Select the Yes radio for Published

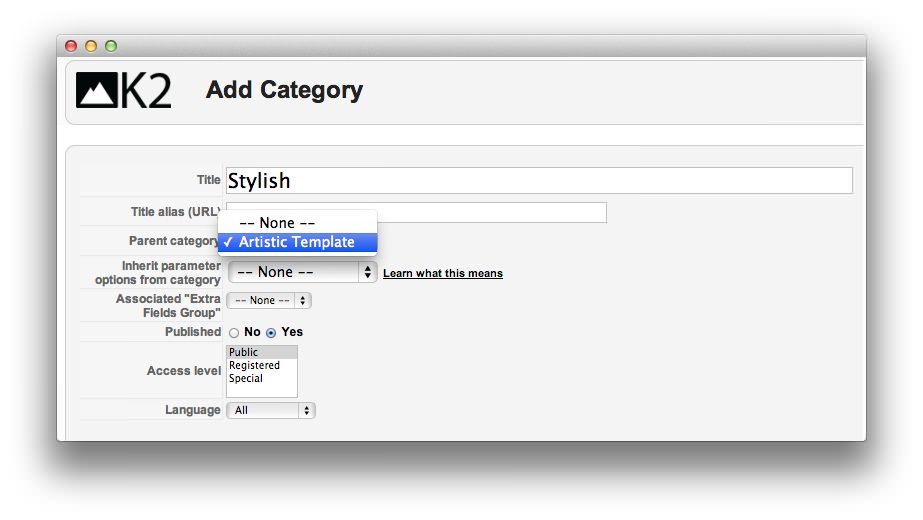pyautogui.click(x=271, y=333)
